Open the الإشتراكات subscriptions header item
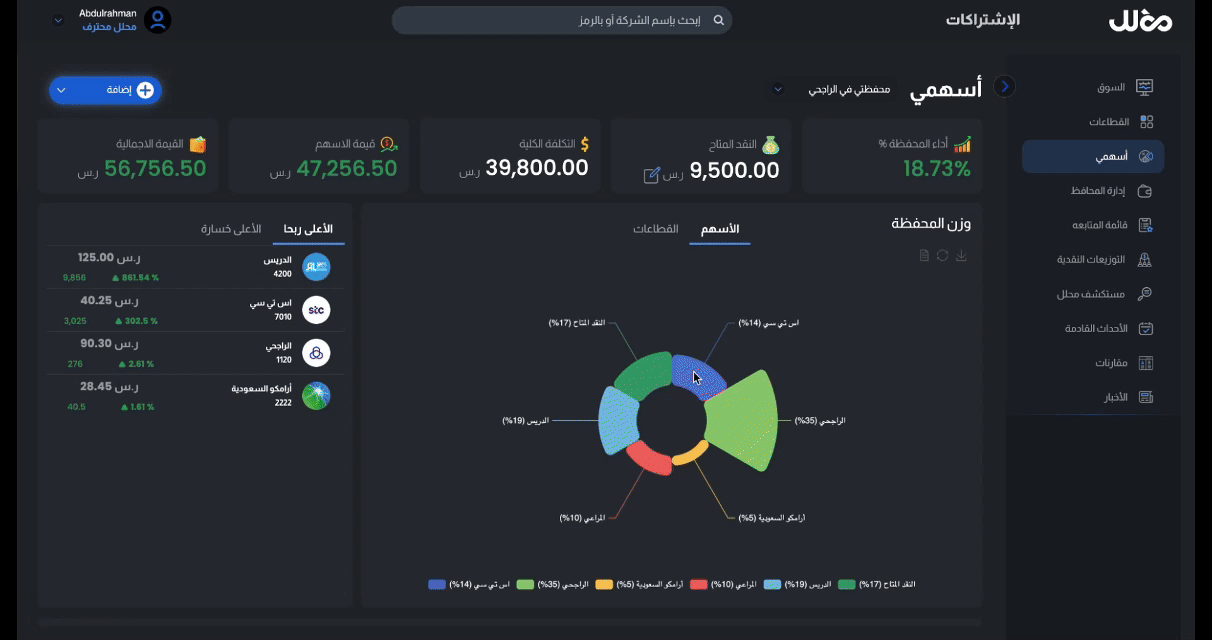Image resolution: width=1212 pixels, height=640 pixels. click(x=983, y=20)
